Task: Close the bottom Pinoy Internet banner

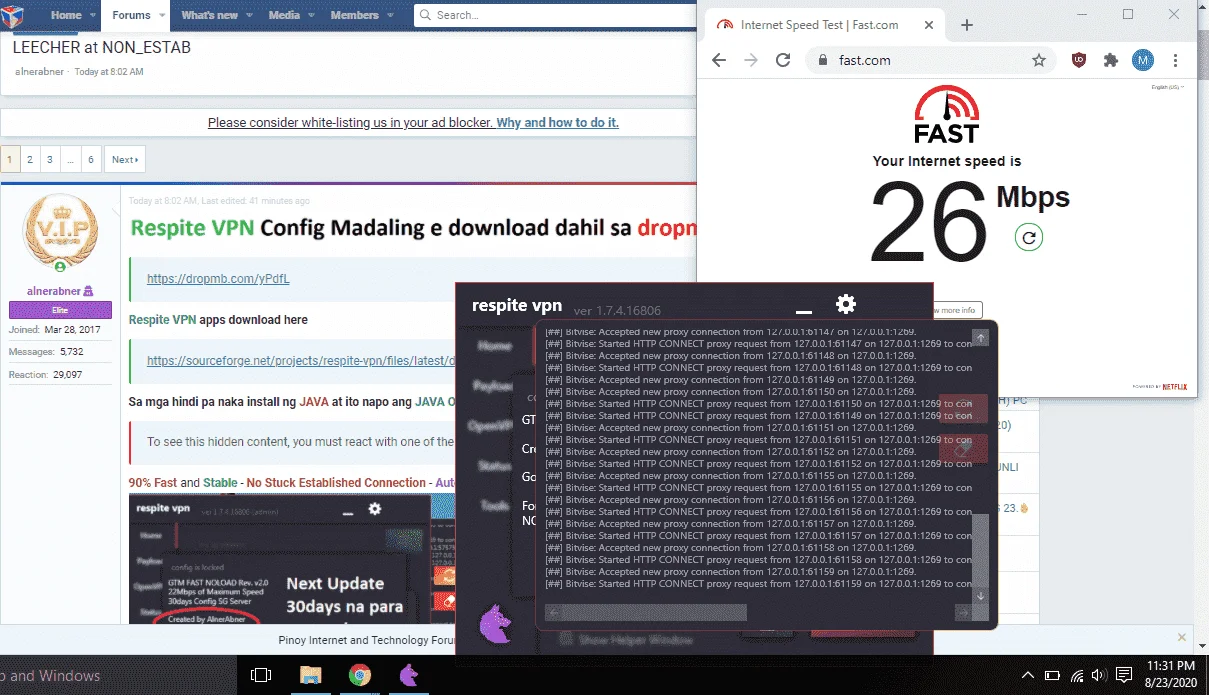Action: 1181,636
